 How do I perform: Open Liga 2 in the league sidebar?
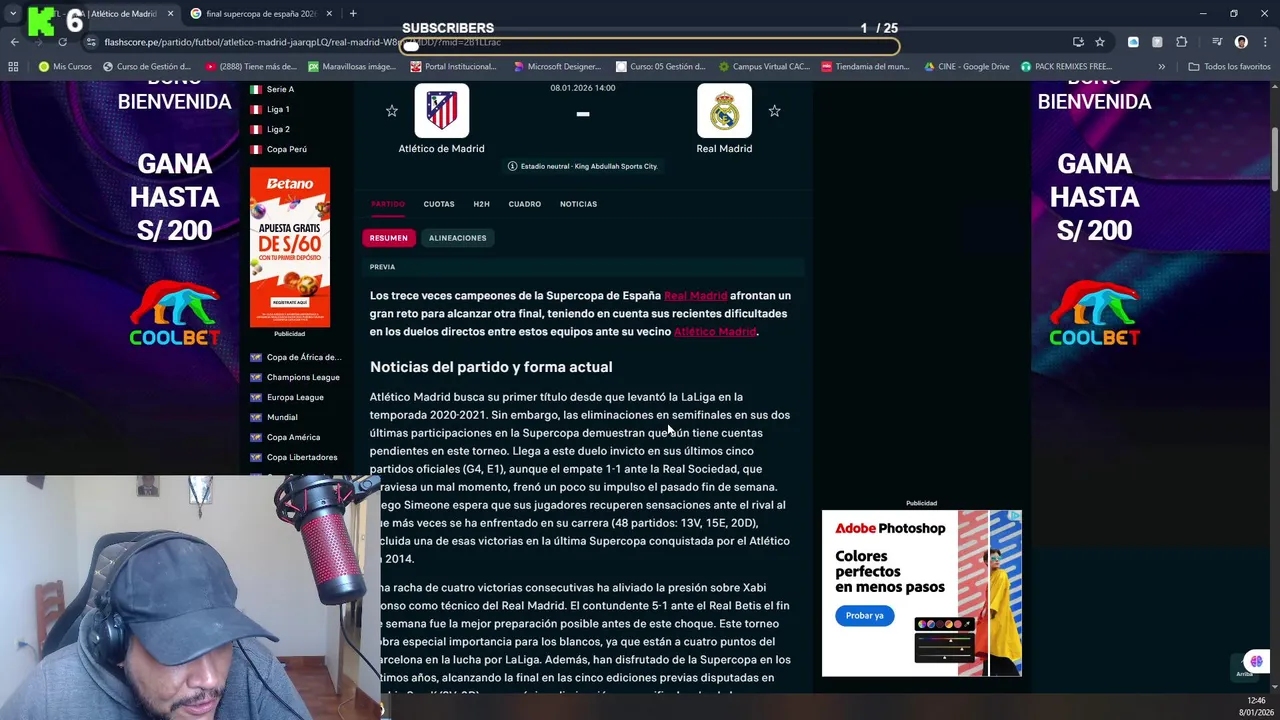(x=278, y=129)
